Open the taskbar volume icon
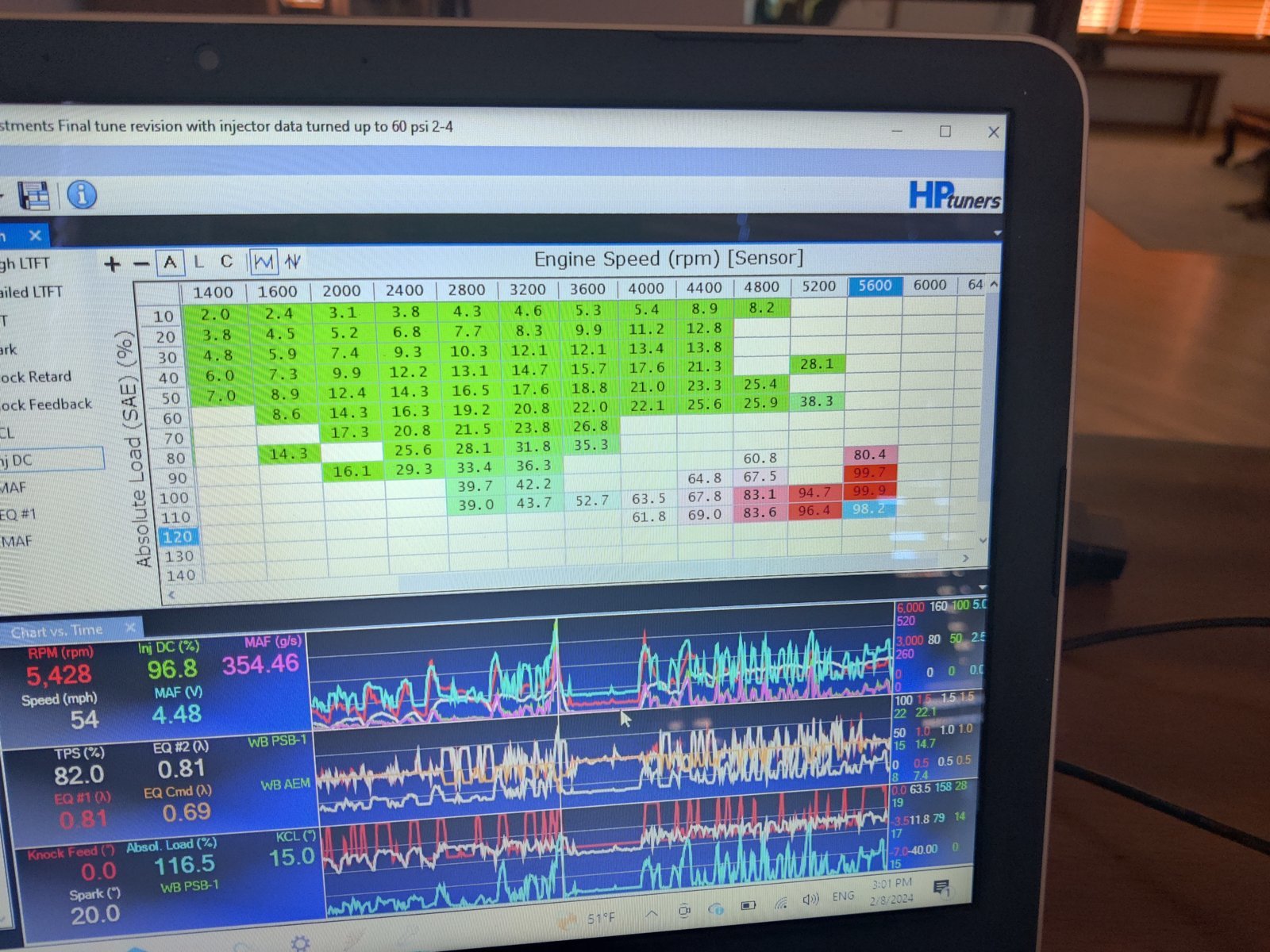 (x=810, y=900)
